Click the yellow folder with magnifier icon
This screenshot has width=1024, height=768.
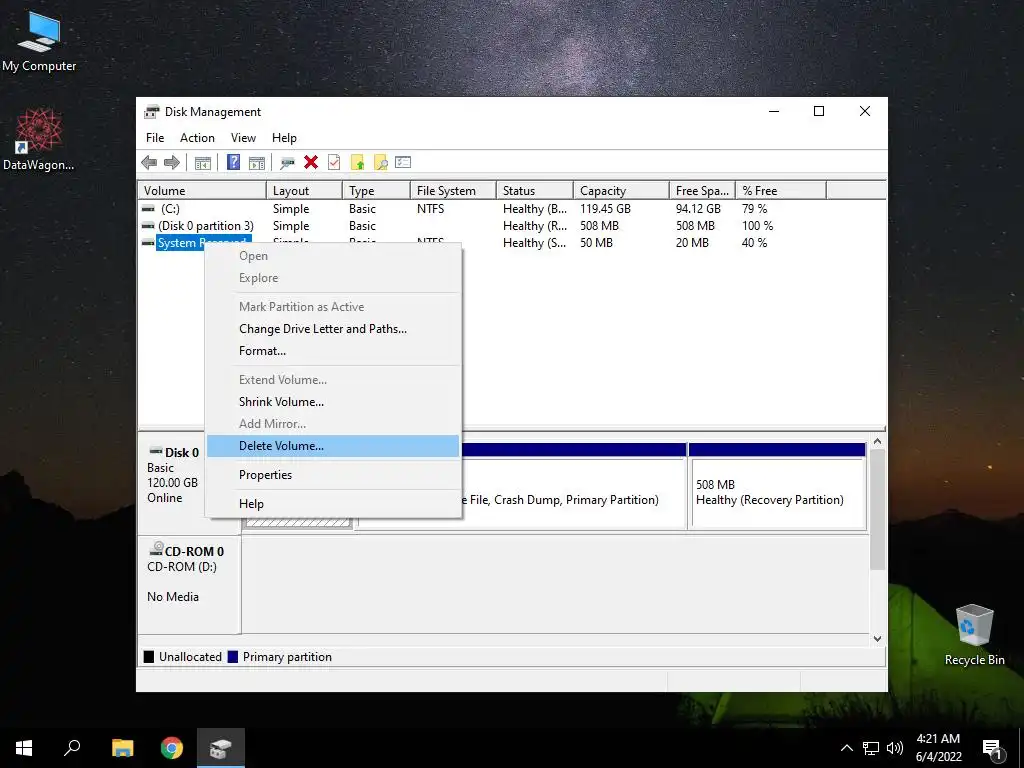pos(380,162)
